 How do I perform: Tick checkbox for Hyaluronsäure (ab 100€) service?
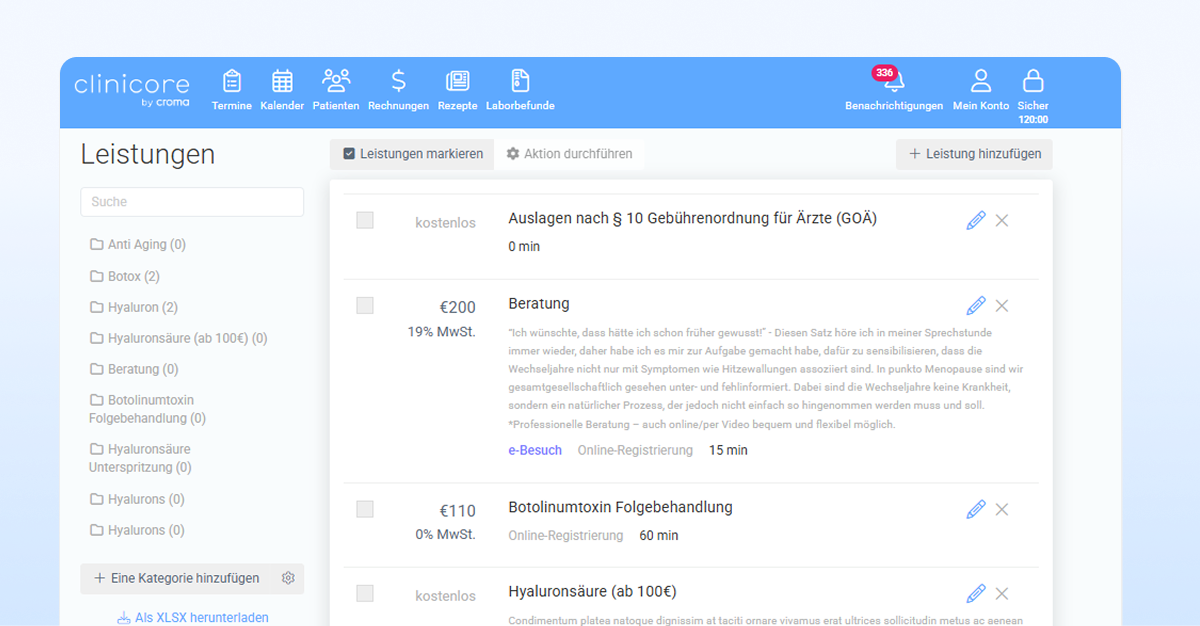365,593
